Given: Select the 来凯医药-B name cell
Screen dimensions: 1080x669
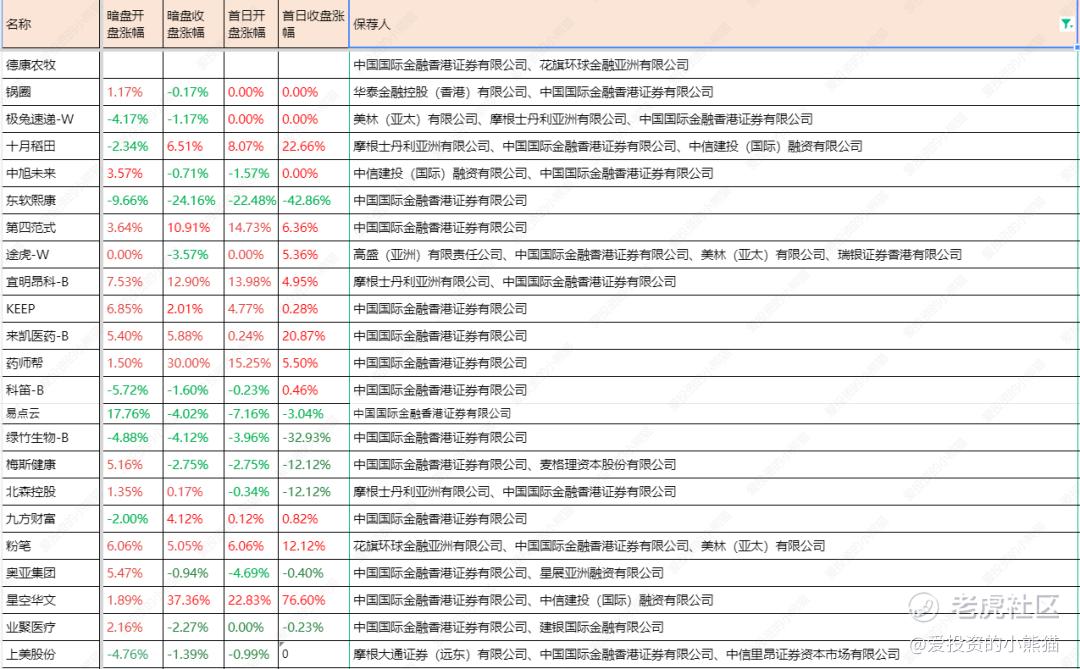Looking at the screenshot, I should (52, 336).
